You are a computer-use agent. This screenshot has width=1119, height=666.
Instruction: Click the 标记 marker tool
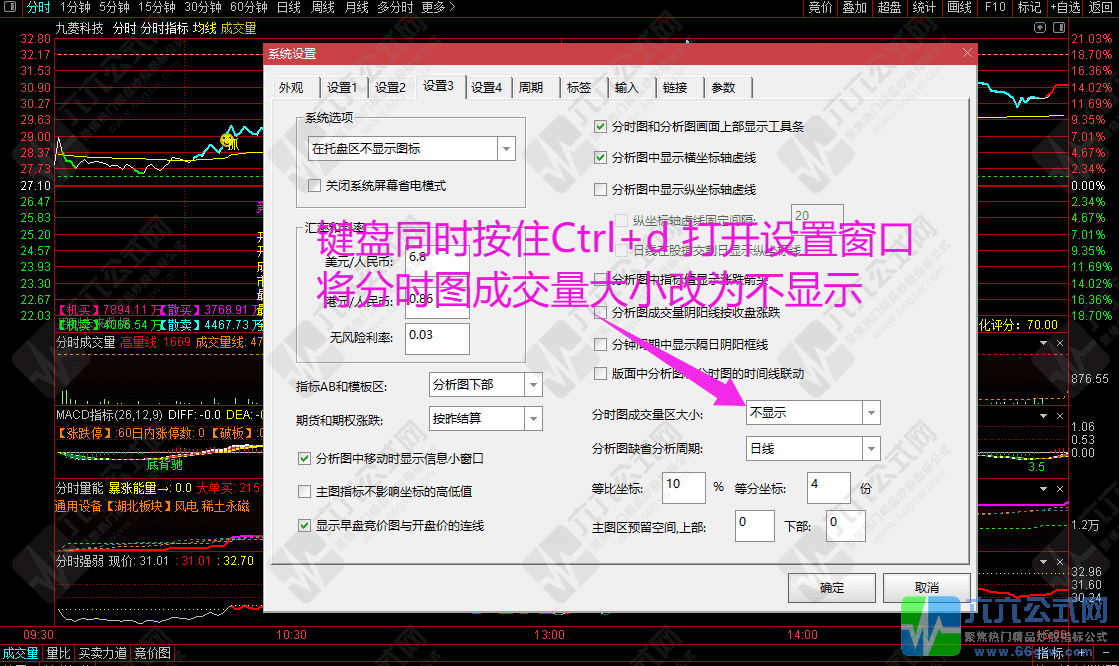click(1028, 8)
